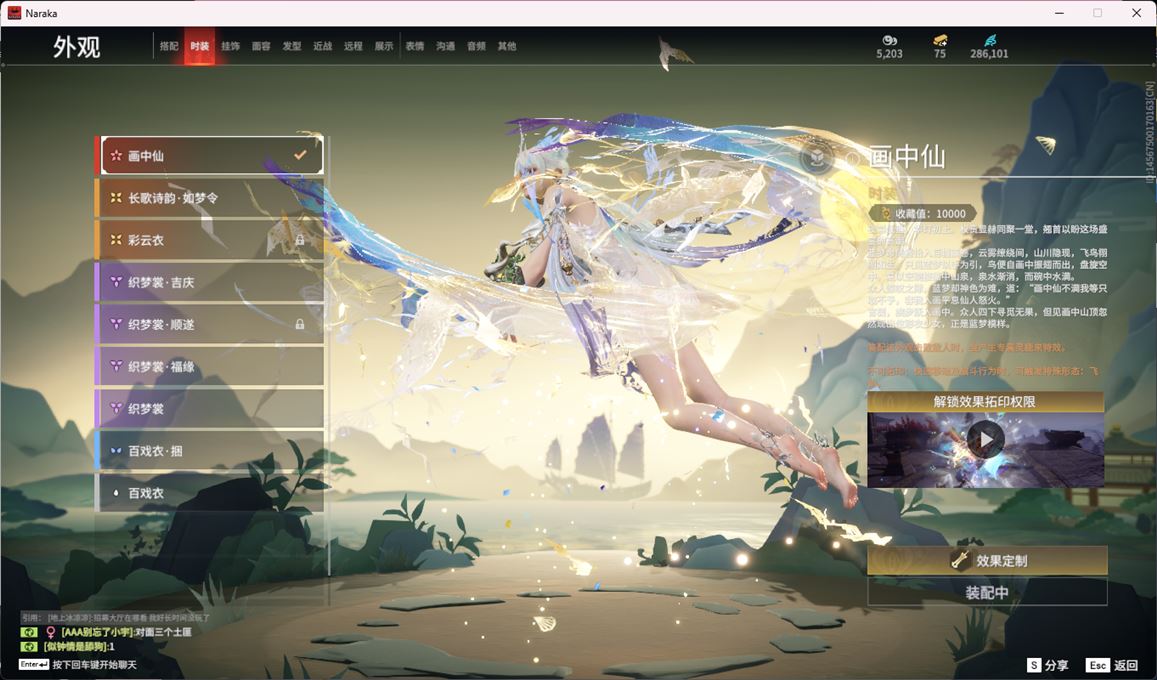This screenshot has width=1157, height=680.
Task: Click equipped checkmark on 画中仙
Action: click(300, 155)
